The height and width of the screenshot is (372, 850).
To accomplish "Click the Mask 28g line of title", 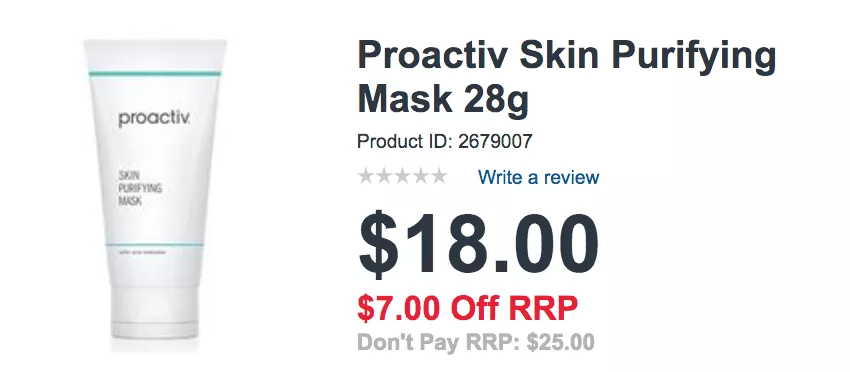I will (443, 100).
